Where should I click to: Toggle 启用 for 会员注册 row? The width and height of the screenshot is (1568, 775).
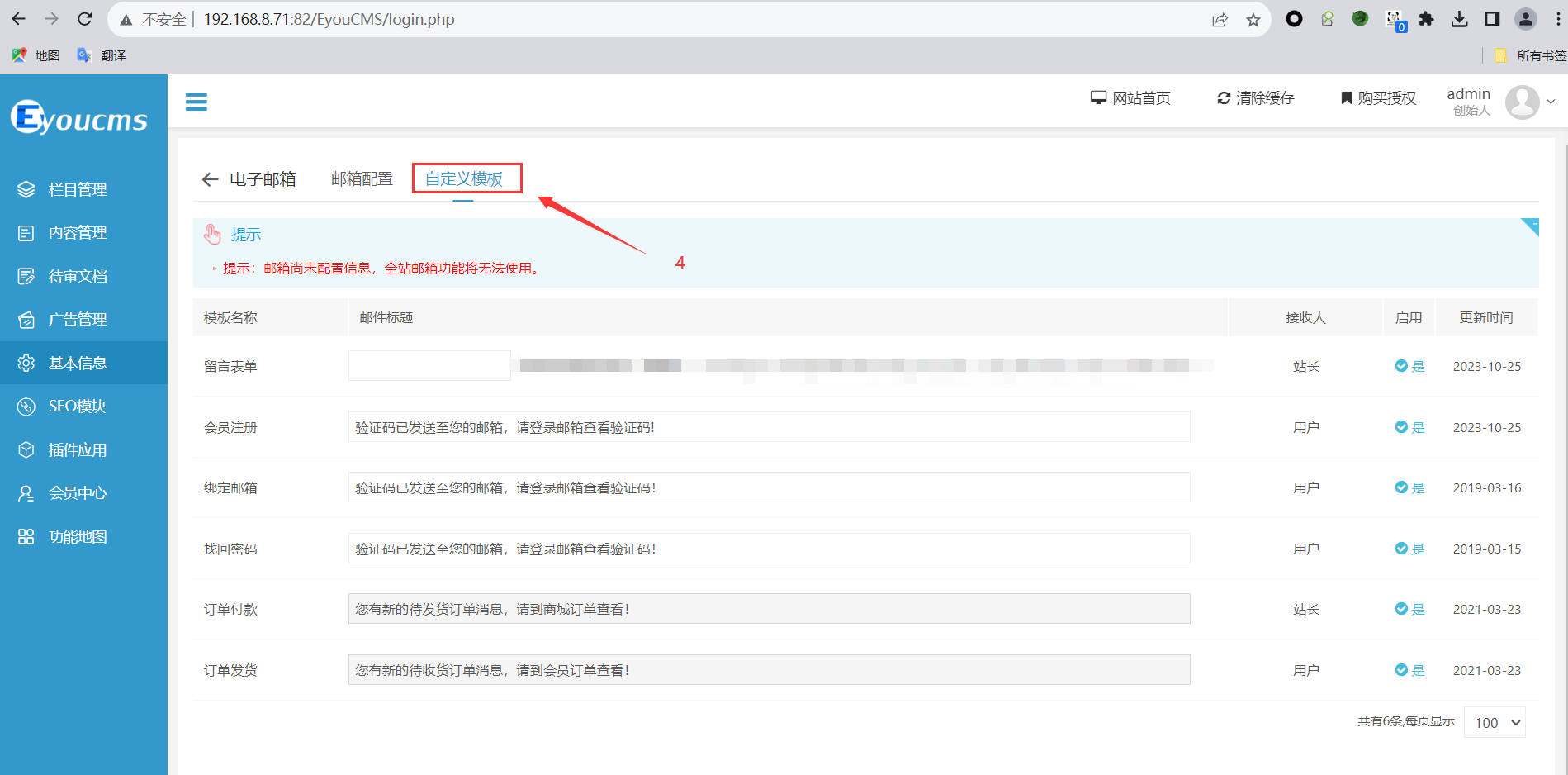point(1409,427)
